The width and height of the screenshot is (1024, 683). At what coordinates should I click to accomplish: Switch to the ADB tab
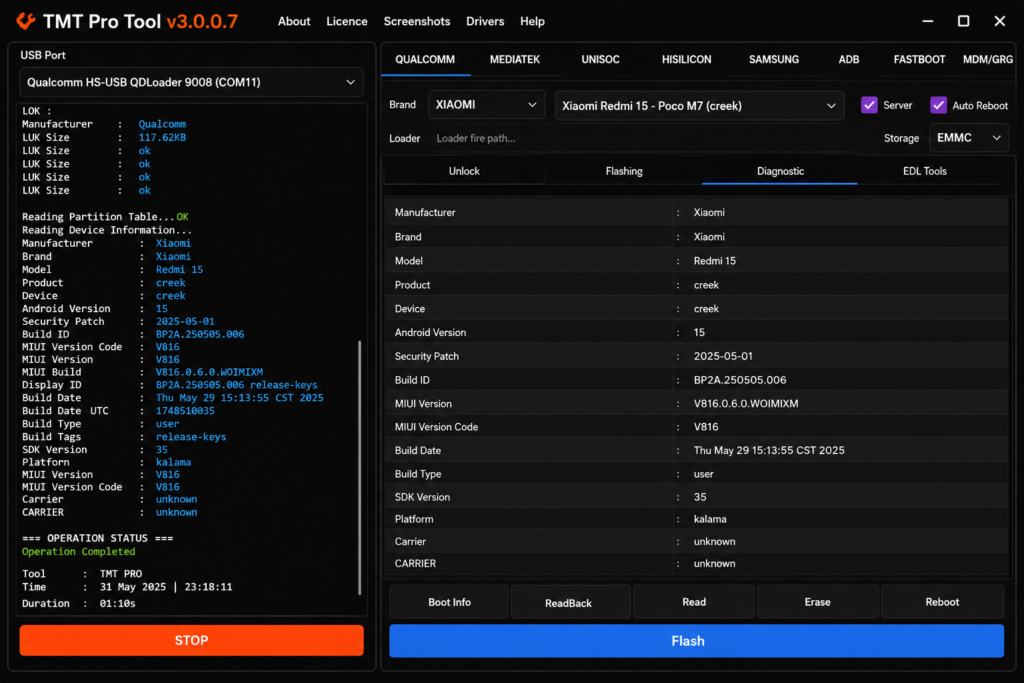click(848, 59)
